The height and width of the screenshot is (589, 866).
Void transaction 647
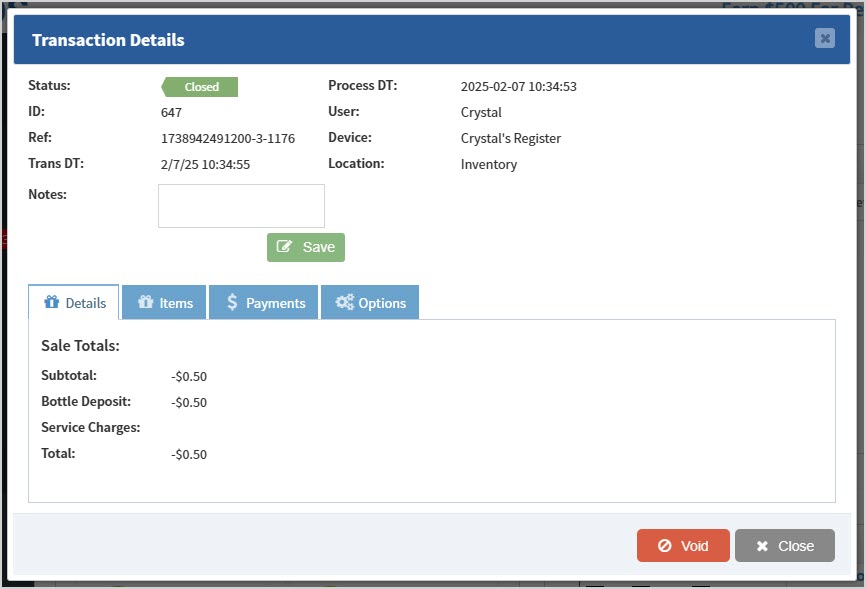(683, 545)
